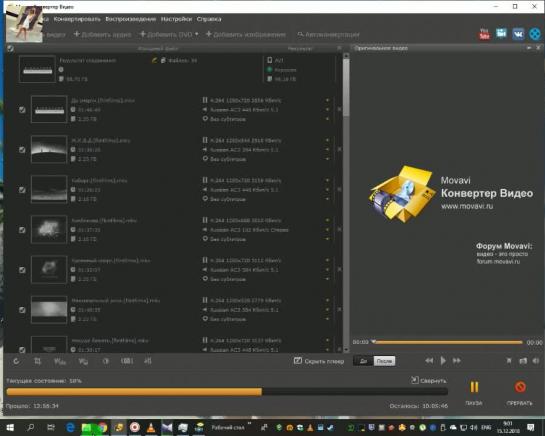Open the first file's thumbnail preview
The width and height of the screenshot is (545, 436).
pos(49,109)
